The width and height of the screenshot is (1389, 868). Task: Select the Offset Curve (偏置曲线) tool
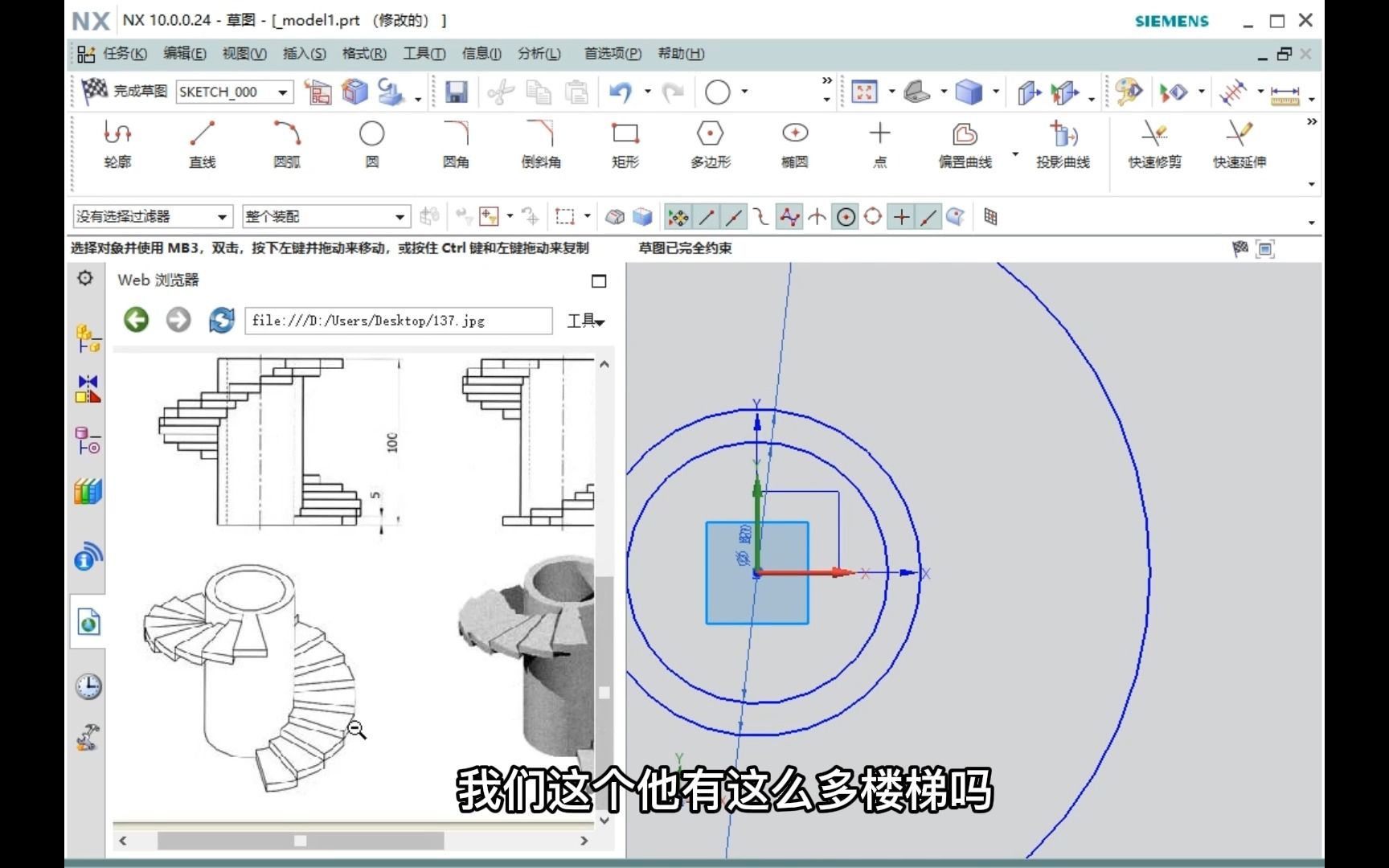coord(965,145)
